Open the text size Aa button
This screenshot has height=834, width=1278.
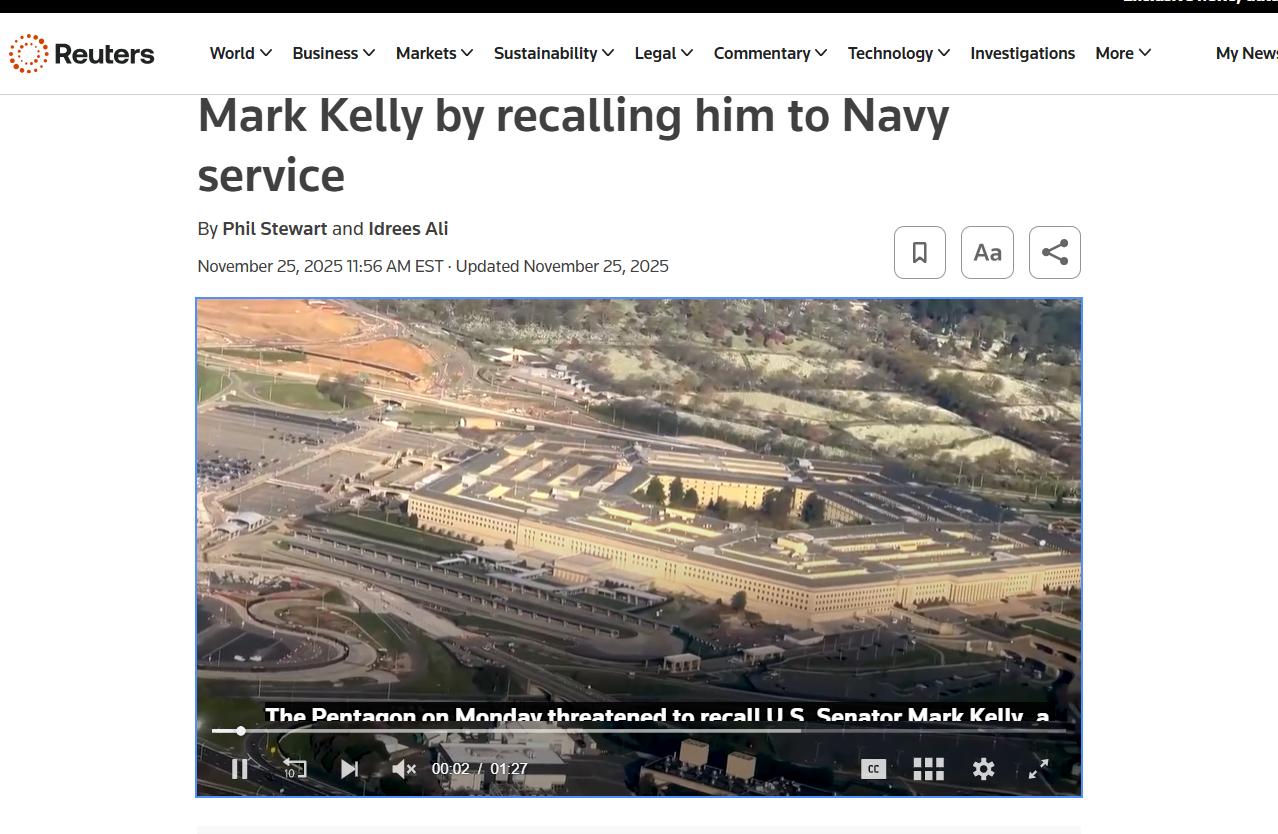pos(987,252)
